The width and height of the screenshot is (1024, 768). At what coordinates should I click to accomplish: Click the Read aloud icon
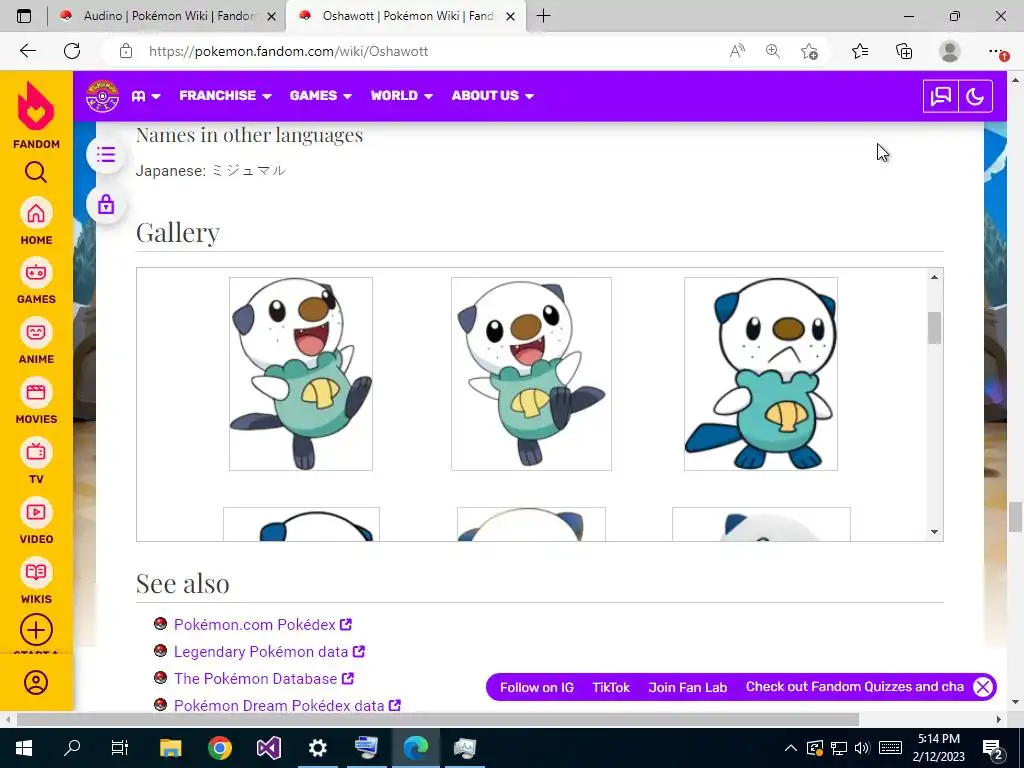737,51
